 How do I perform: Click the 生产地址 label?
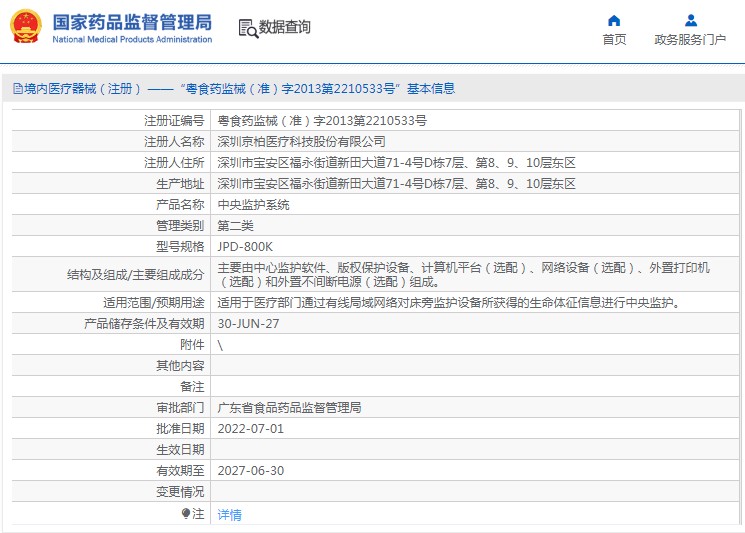(x=180, y=184)
